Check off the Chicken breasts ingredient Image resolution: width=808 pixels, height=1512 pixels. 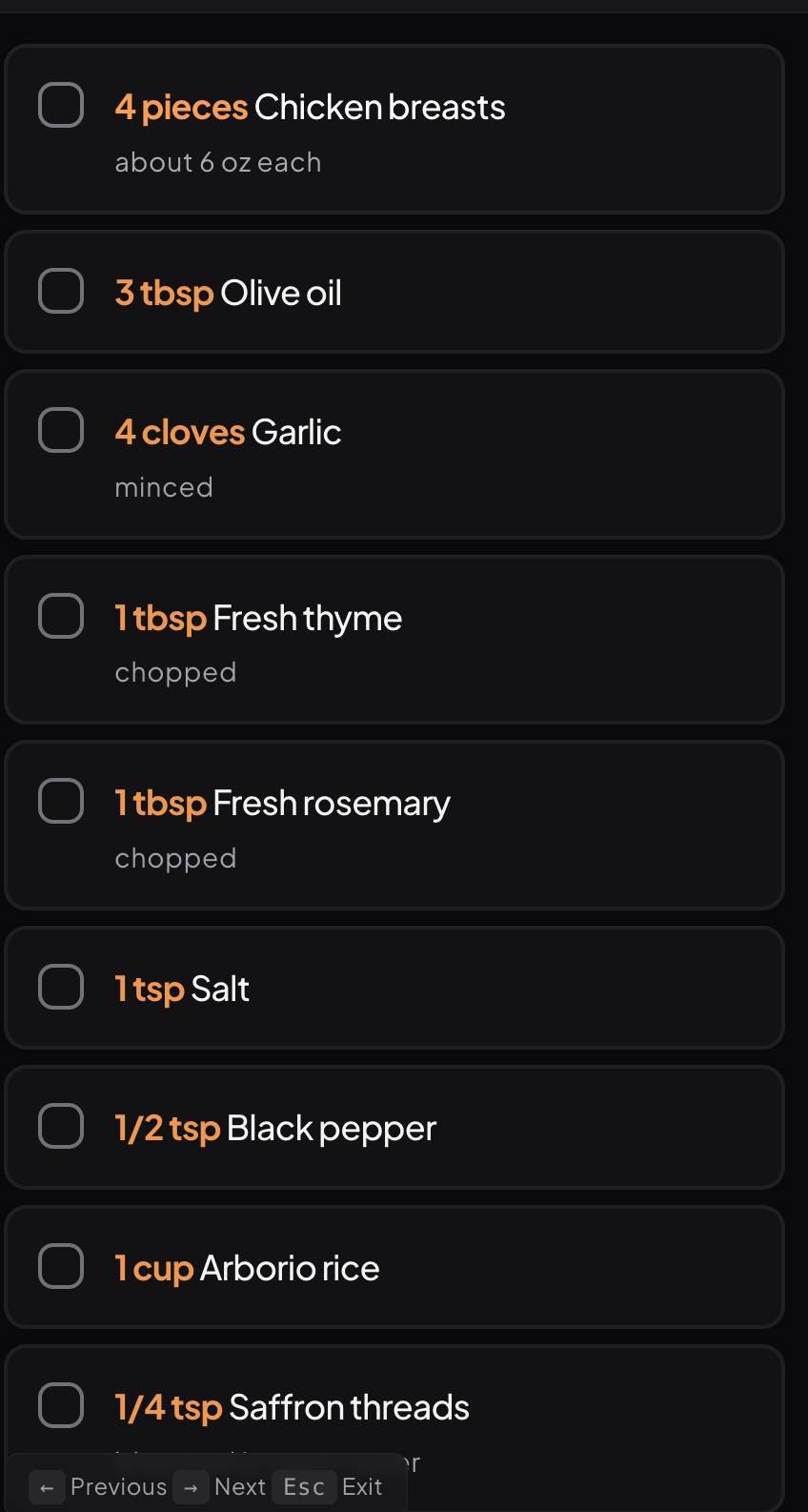pyautogui.click(x=61, y=105)
